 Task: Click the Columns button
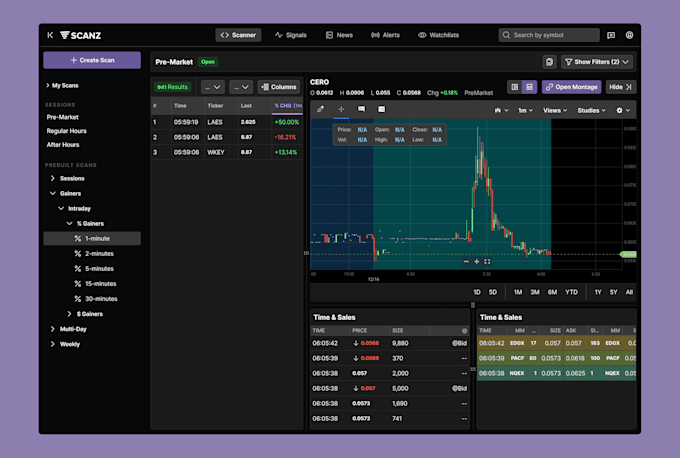click(x=279, y=87)
